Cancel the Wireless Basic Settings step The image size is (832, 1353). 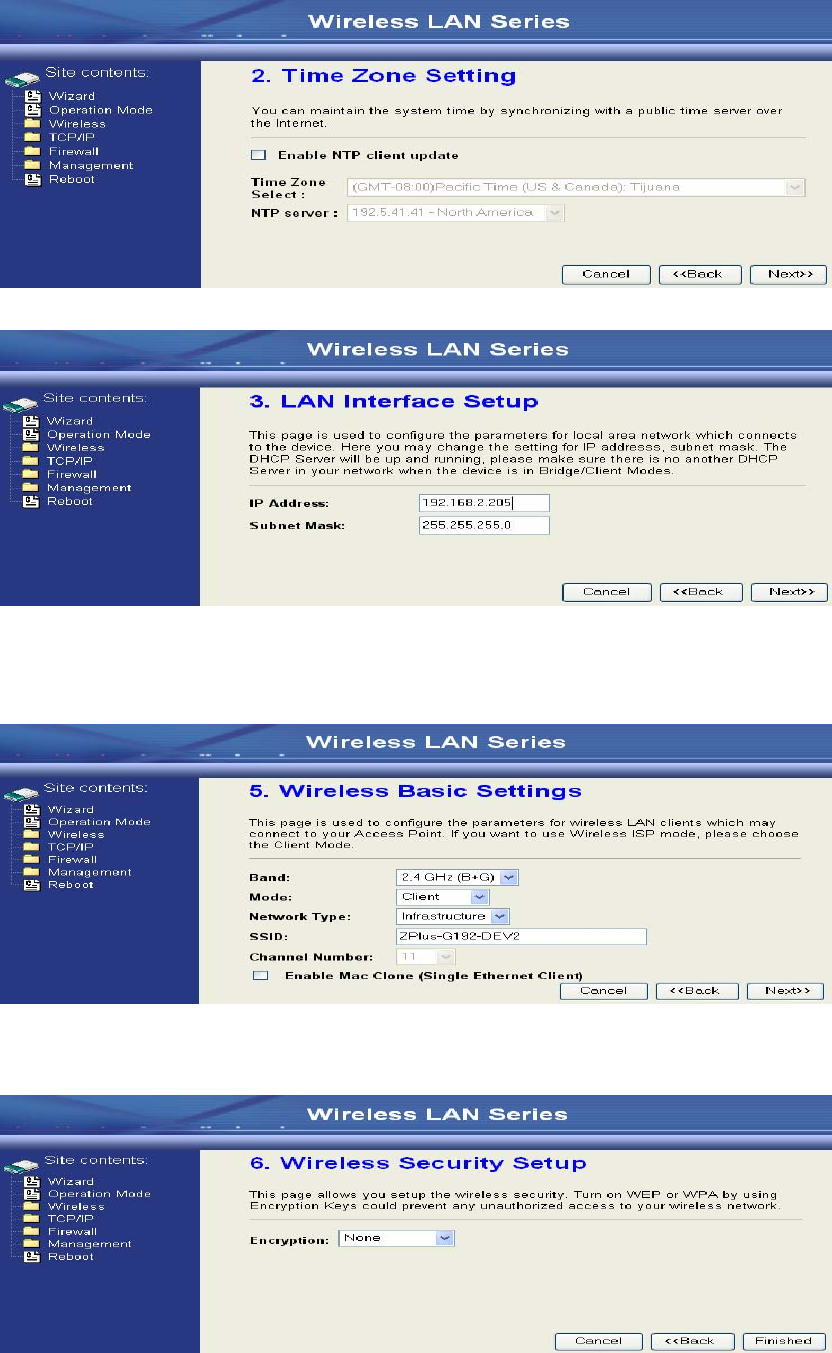pos(603,991)
